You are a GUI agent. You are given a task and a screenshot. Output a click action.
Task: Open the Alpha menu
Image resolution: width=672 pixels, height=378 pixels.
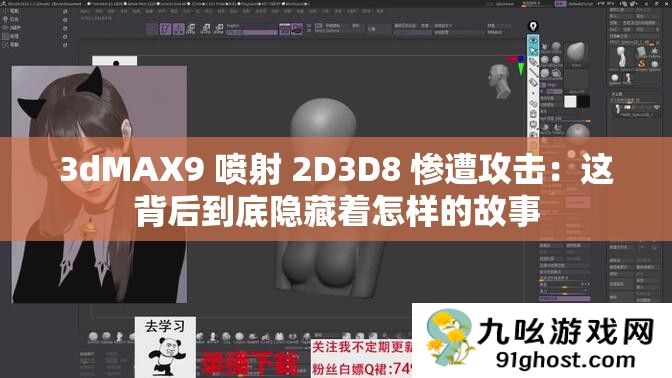click(x=85, y=12)
